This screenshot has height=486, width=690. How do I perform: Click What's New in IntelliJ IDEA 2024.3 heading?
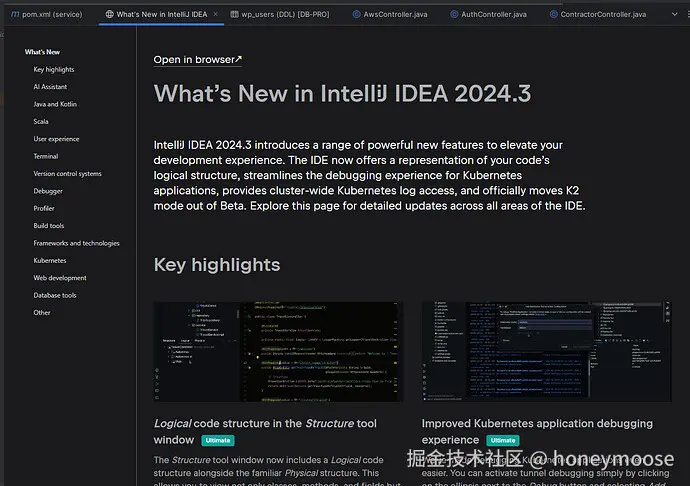coord(342,93)
